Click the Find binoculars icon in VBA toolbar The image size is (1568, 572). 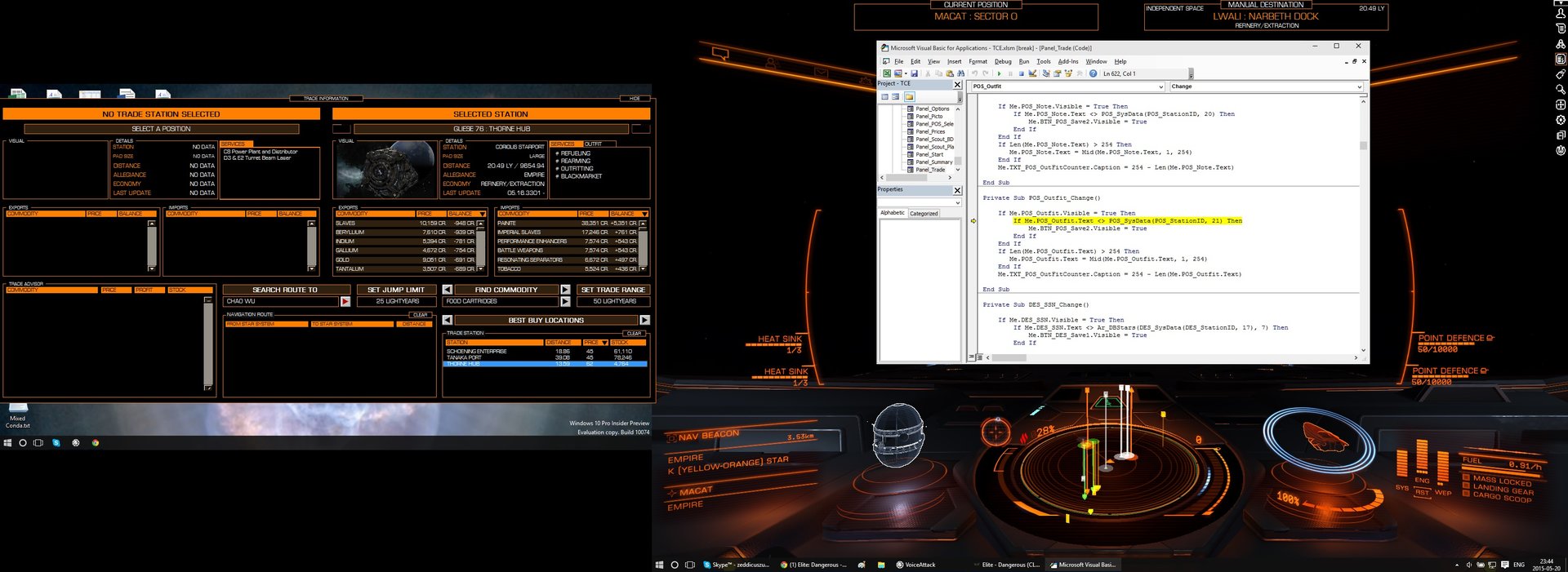pyautogui.click(x=960, y=73)
